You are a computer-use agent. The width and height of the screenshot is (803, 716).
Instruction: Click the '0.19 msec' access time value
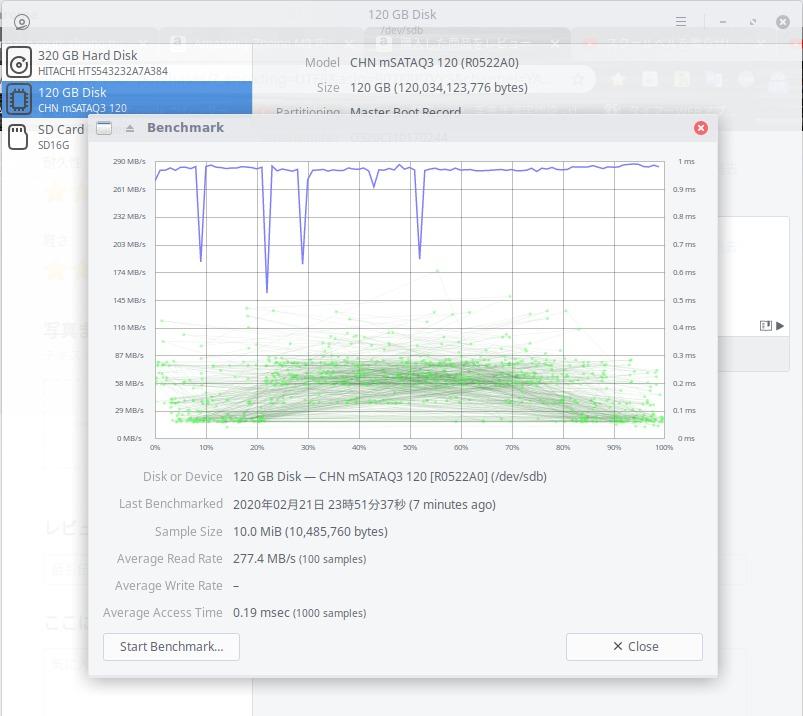(x=261, y=613)
